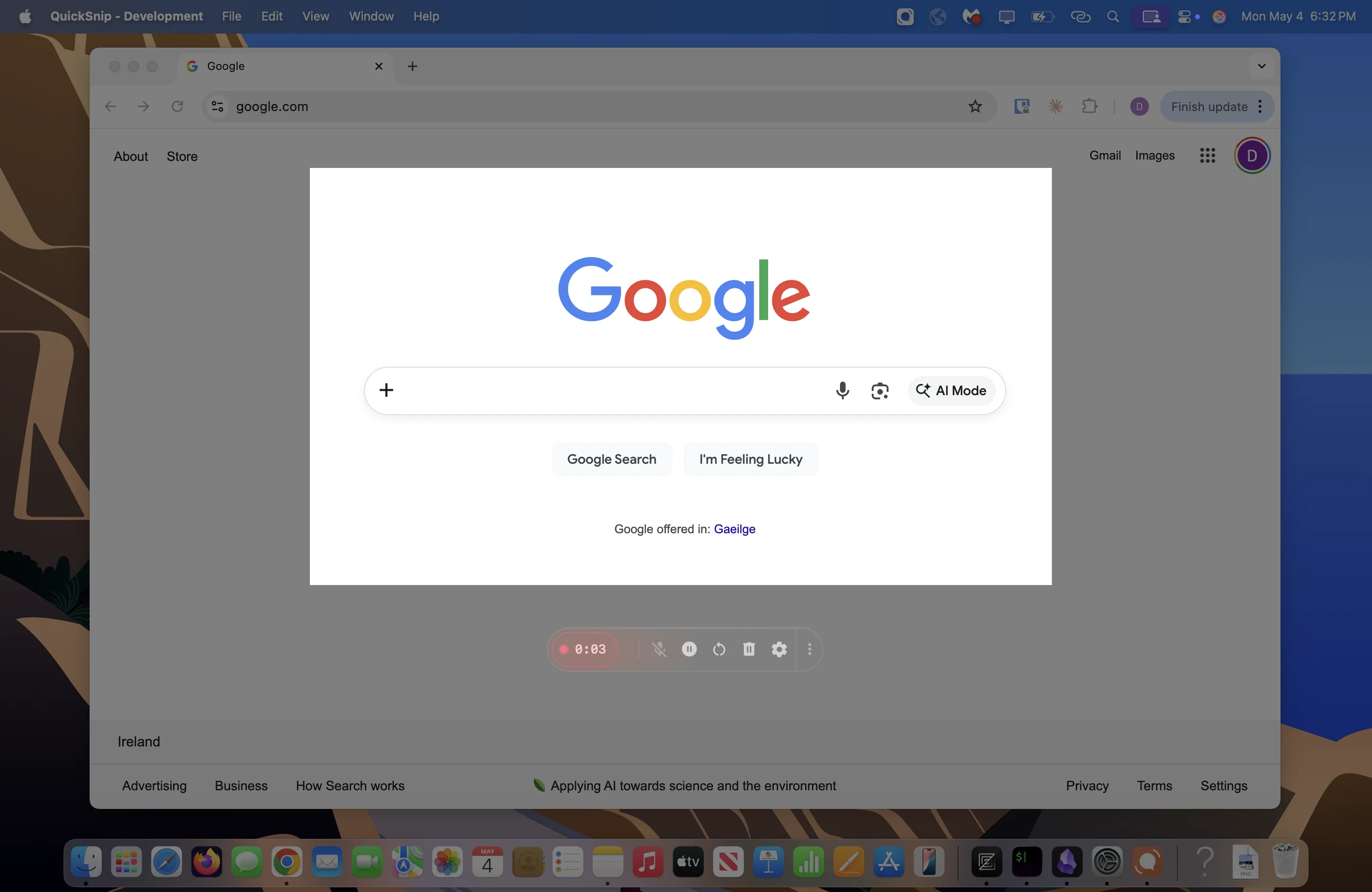Open the Window menu
The image size is (1372, 892).
point(371,16)
